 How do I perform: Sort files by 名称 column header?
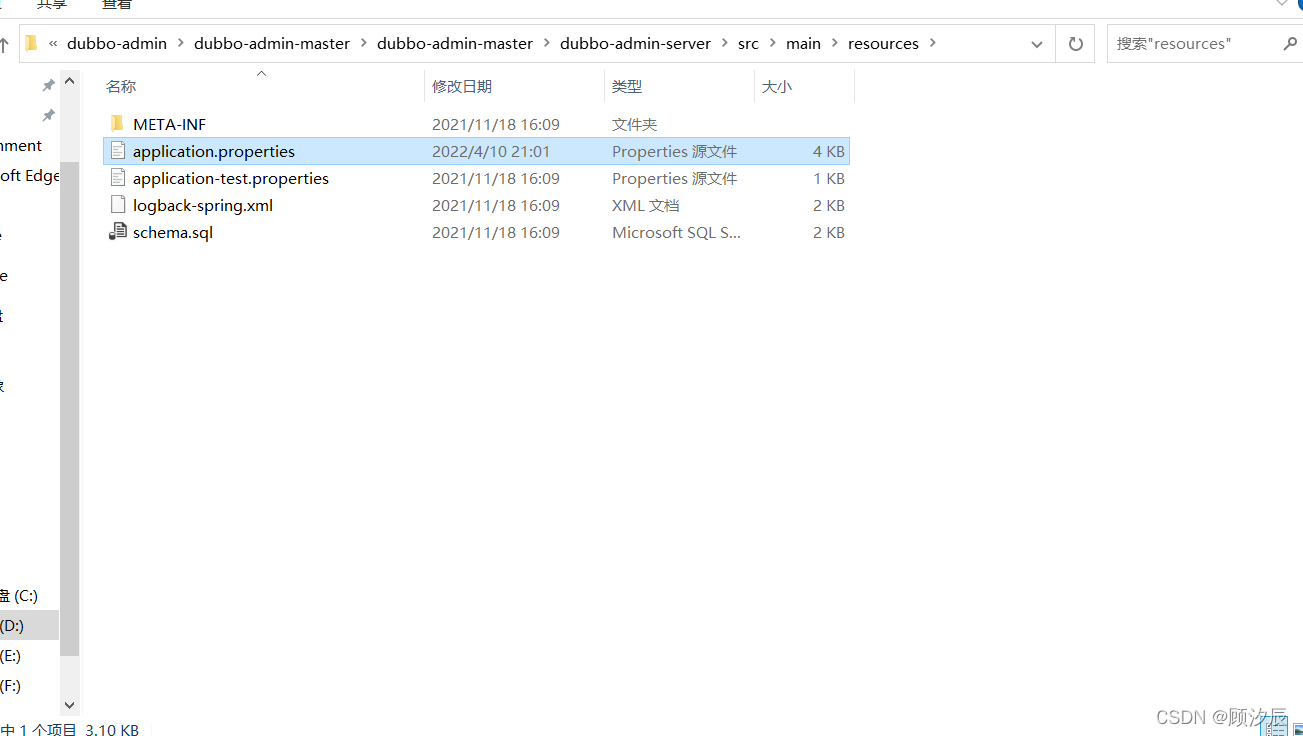tap(121, 87)
